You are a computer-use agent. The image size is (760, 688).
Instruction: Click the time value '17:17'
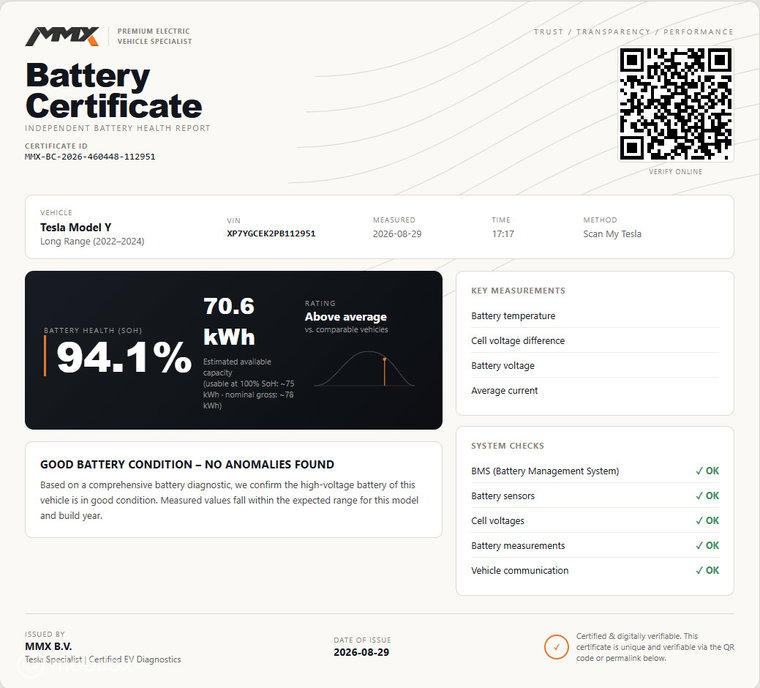pos(503,234)
